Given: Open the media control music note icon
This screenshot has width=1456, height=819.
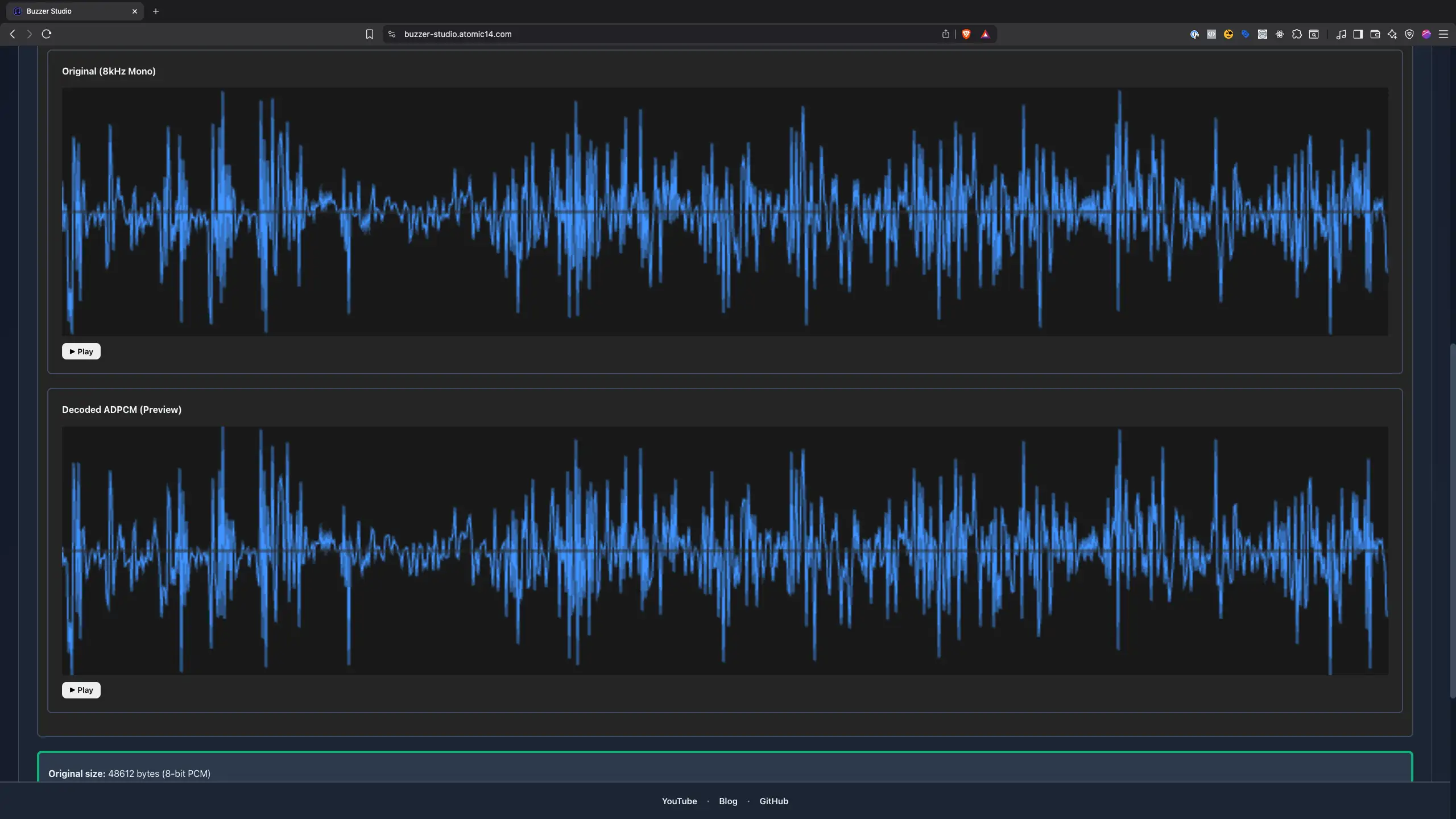Looking at the screenshot, I should 1341,34.
